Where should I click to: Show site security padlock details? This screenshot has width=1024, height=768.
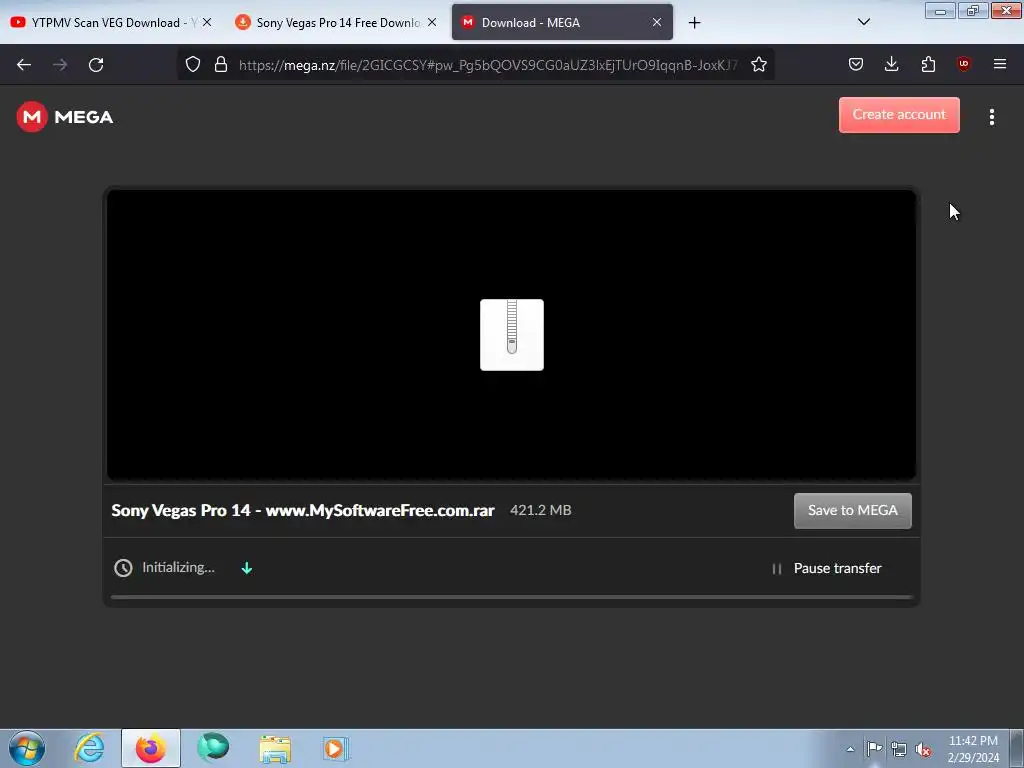221,65
